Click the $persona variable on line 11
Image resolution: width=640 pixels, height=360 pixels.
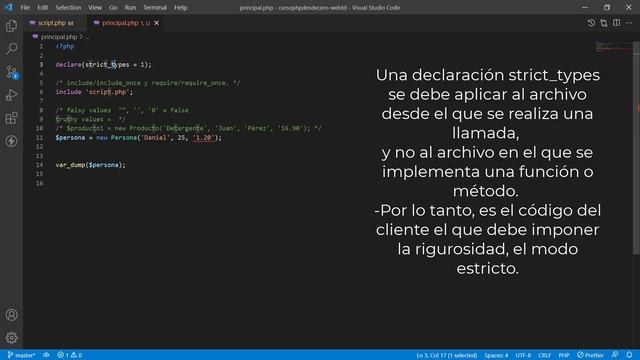tap(70, 138)
